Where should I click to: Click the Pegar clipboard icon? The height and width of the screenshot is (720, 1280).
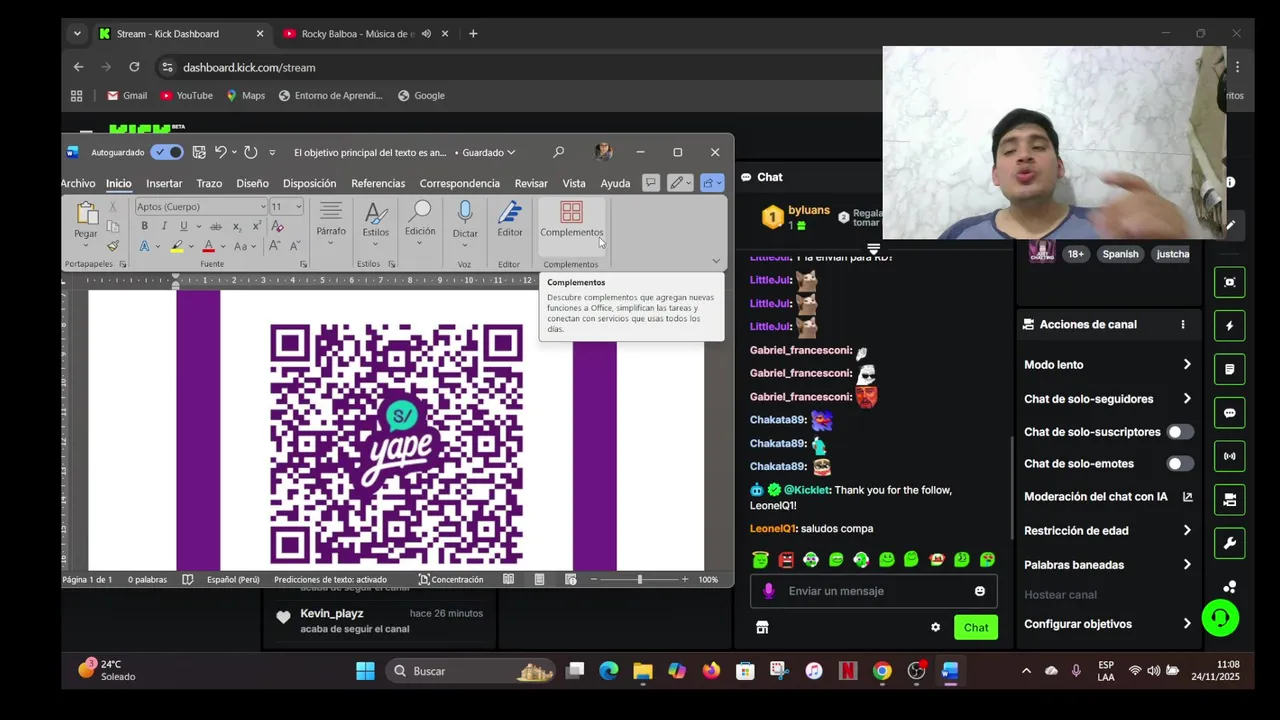tap(86, 213)
